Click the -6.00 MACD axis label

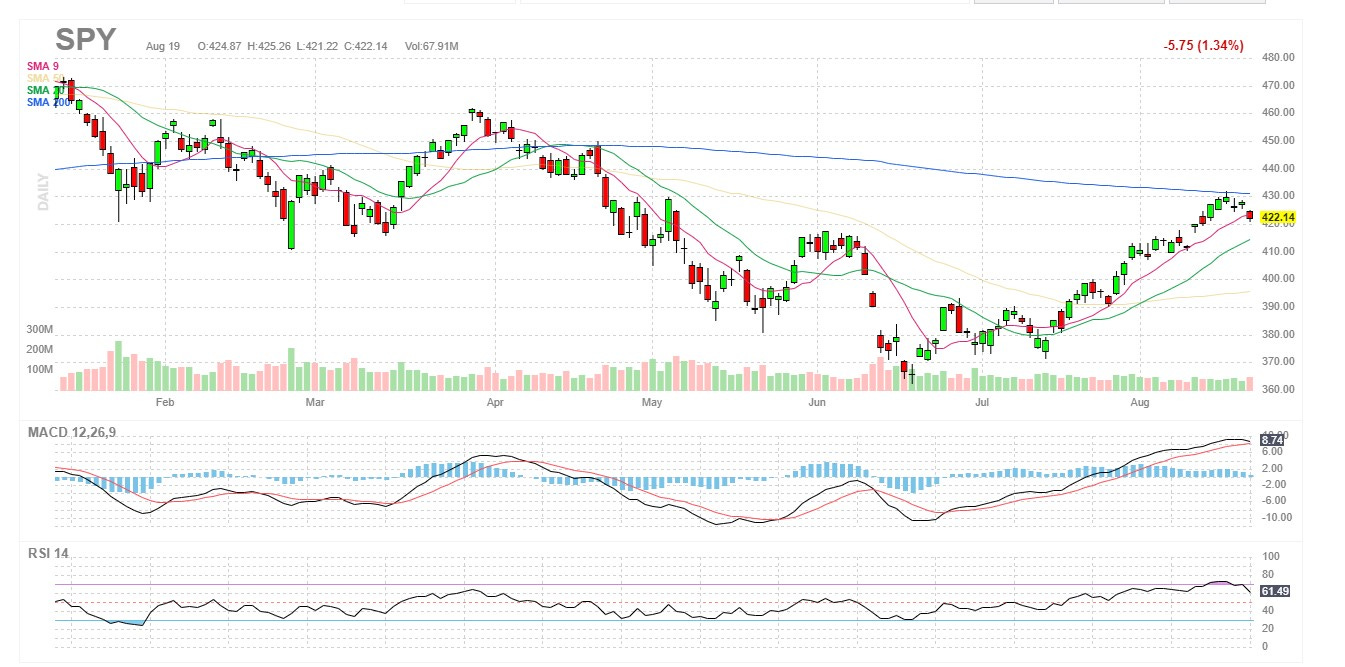point(1274,501)
